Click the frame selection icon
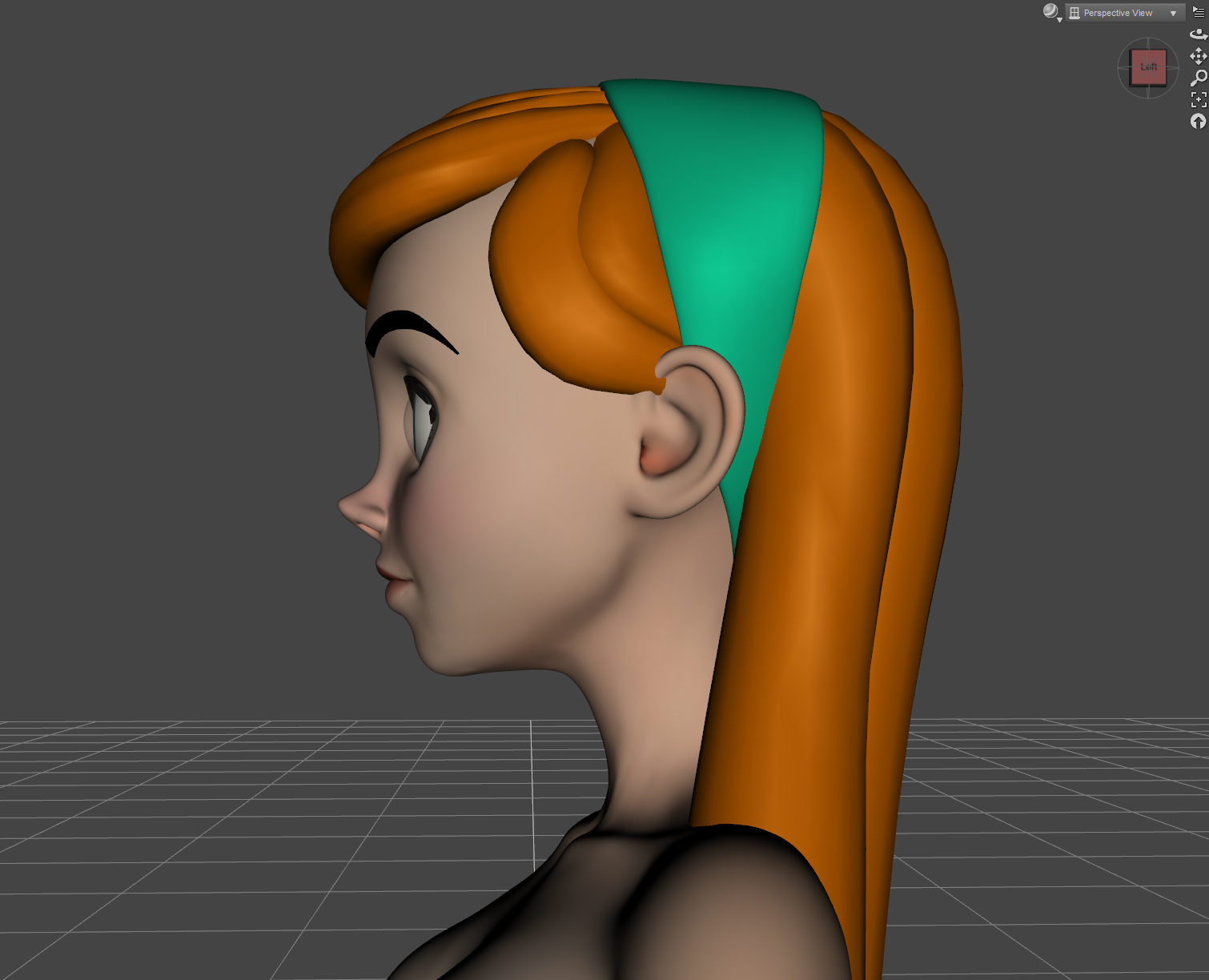This screenshot has height=980, width=1209. (1199, 99)
